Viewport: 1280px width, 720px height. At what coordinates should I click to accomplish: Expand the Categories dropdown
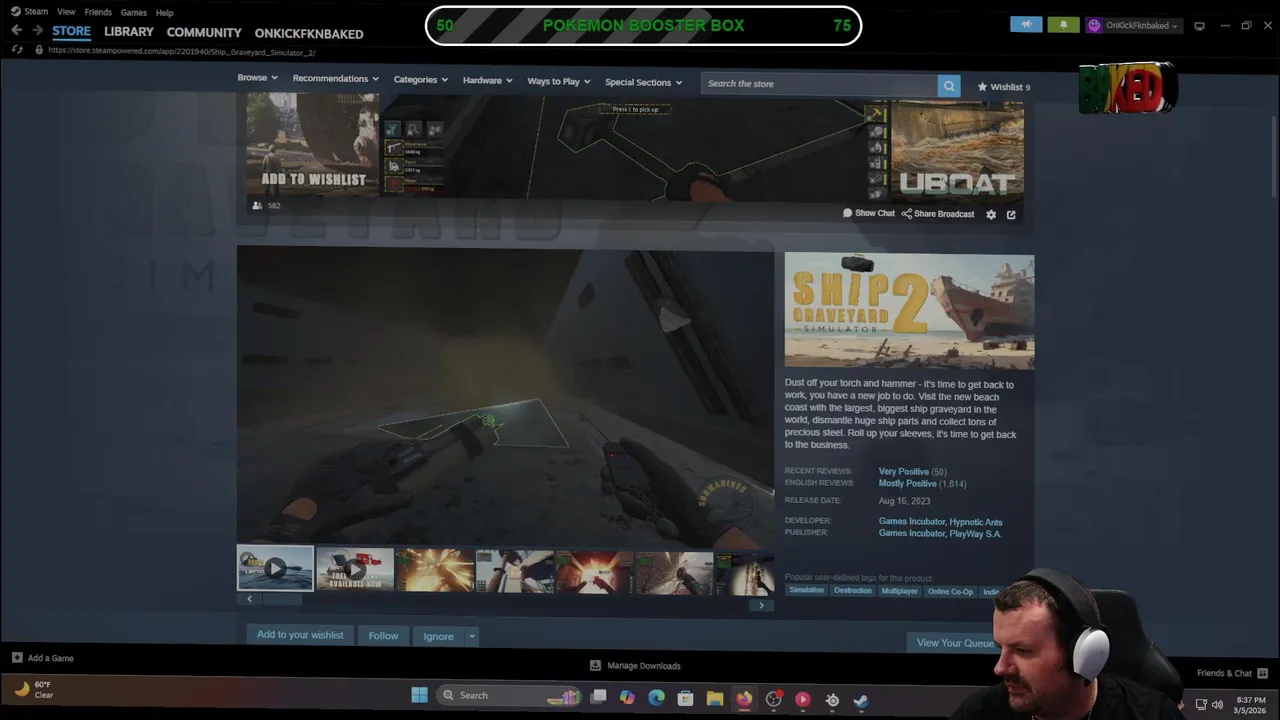click(420, 80)
